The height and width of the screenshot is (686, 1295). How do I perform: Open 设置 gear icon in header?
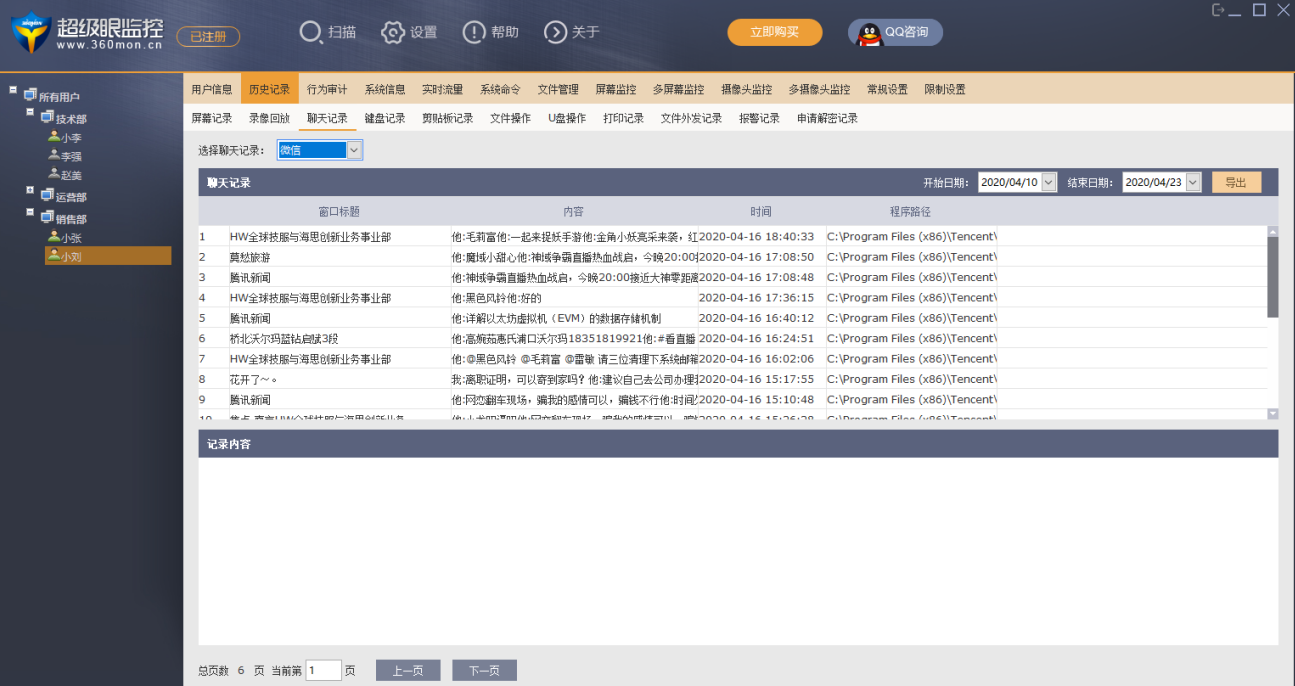392,32
